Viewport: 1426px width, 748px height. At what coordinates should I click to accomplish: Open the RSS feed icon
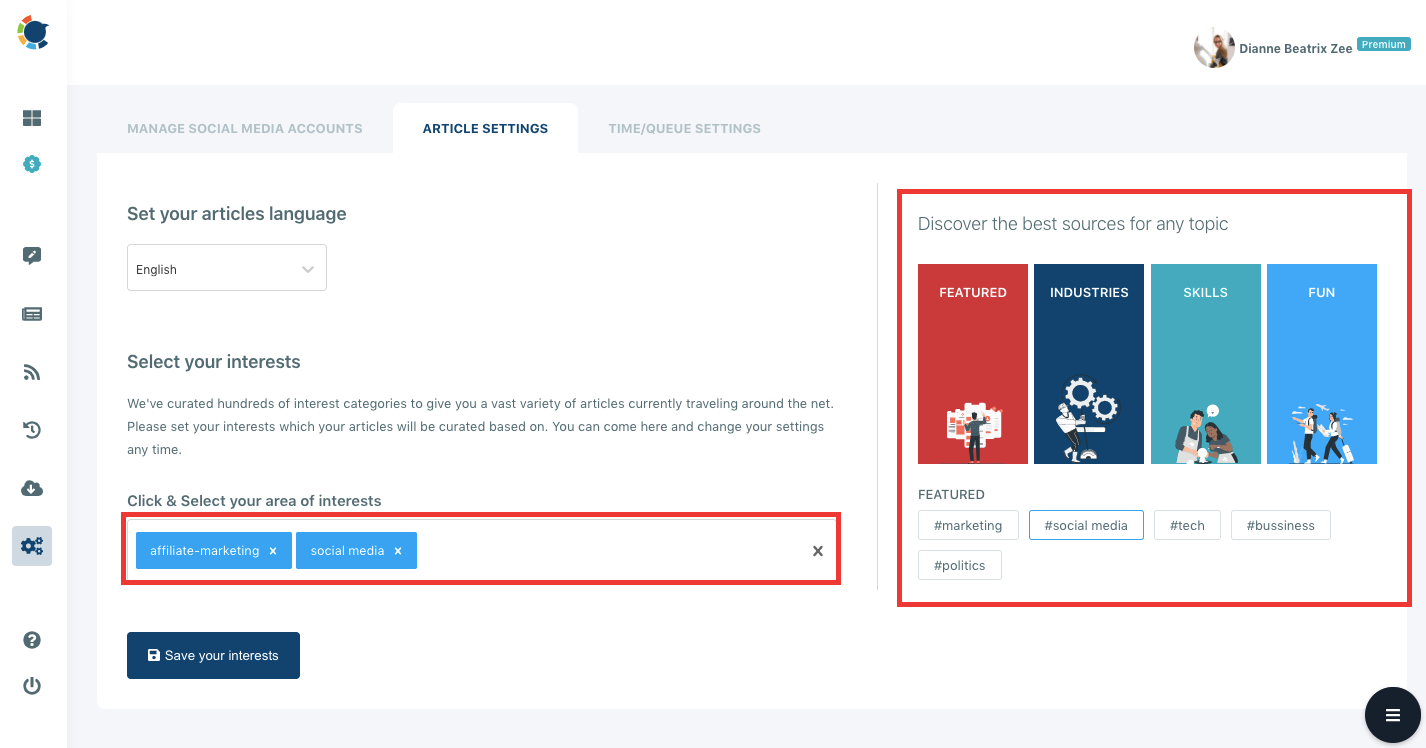coord(31,371)
